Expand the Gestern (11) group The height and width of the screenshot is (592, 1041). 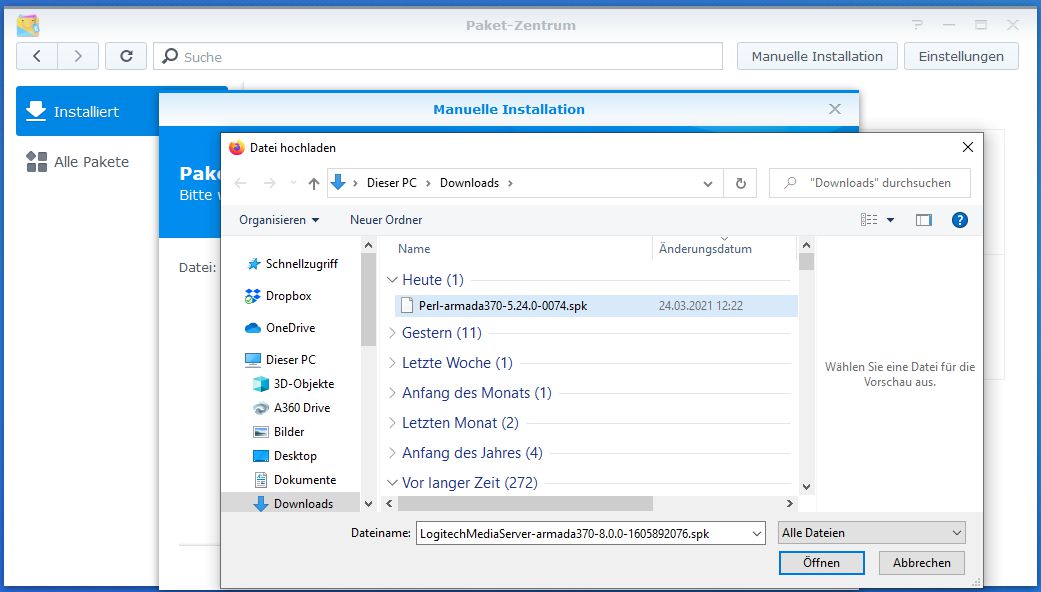(x=392, y=333)
